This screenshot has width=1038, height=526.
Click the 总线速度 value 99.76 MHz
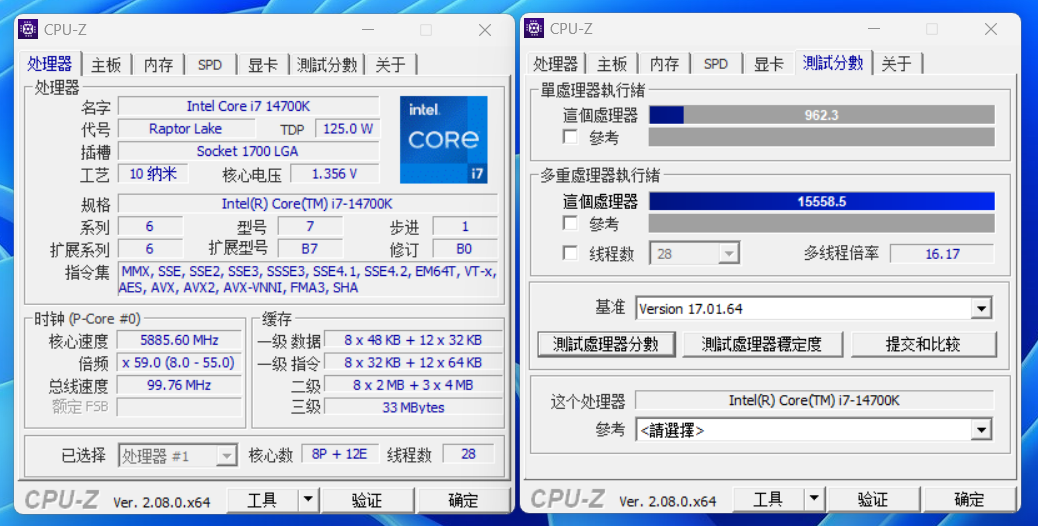(179, 385)
